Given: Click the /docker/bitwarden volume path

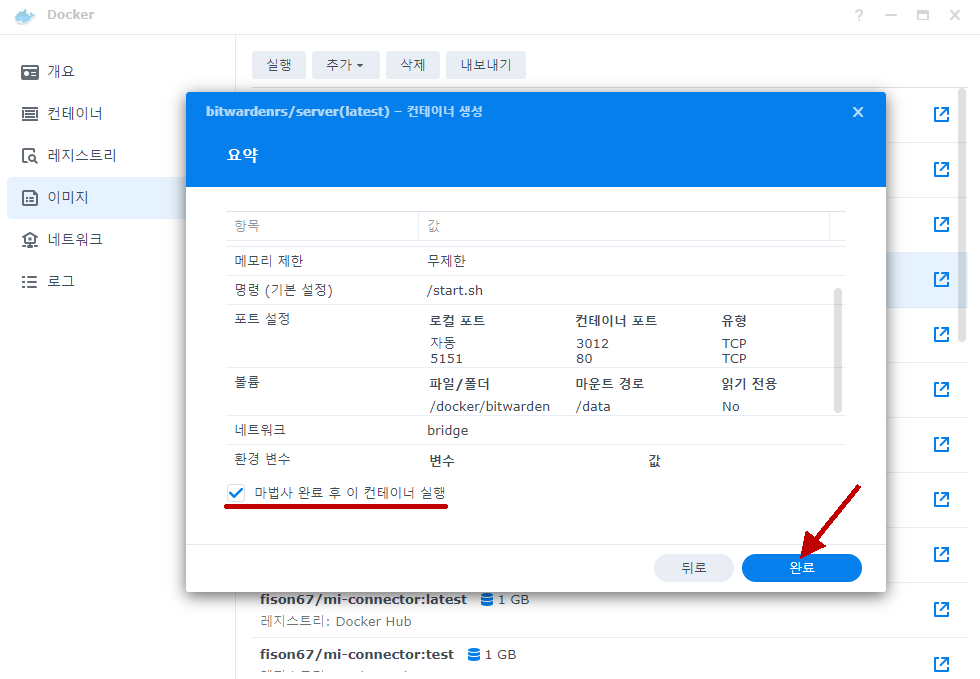Looking at the screenshot, I should click(489, 406).
